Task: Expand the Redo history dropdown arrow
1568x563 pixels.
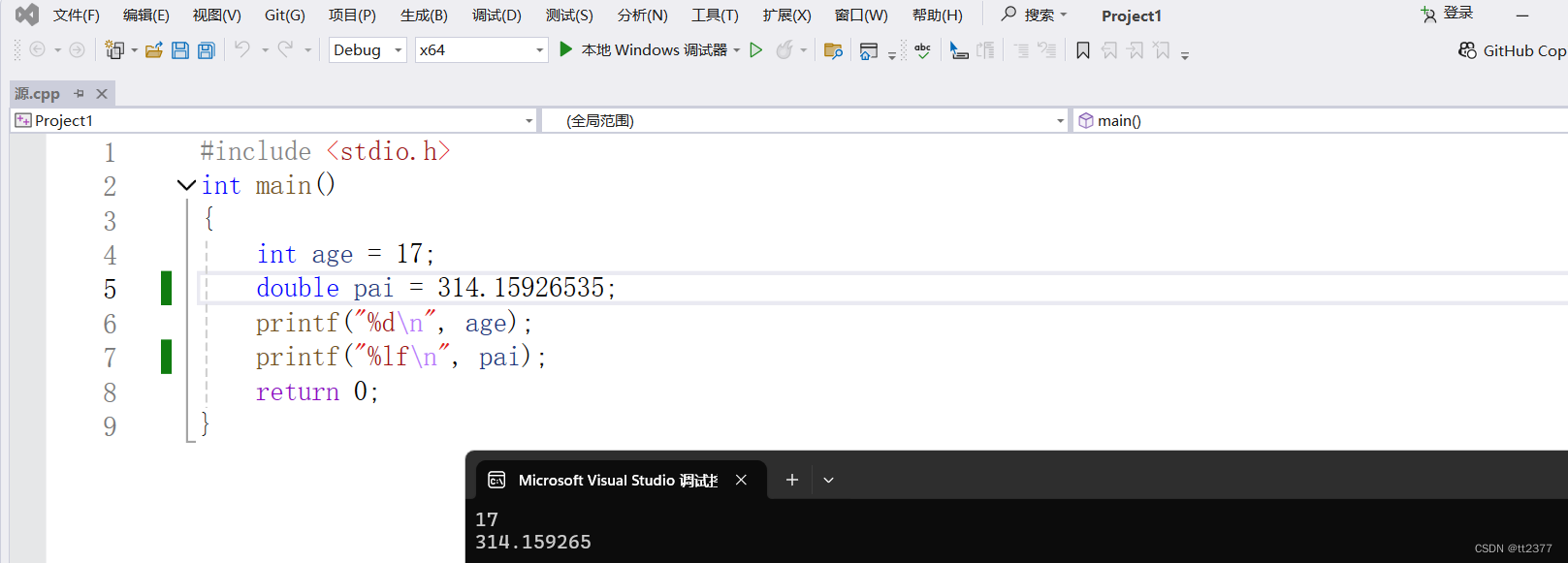Action: pos(307,49)
